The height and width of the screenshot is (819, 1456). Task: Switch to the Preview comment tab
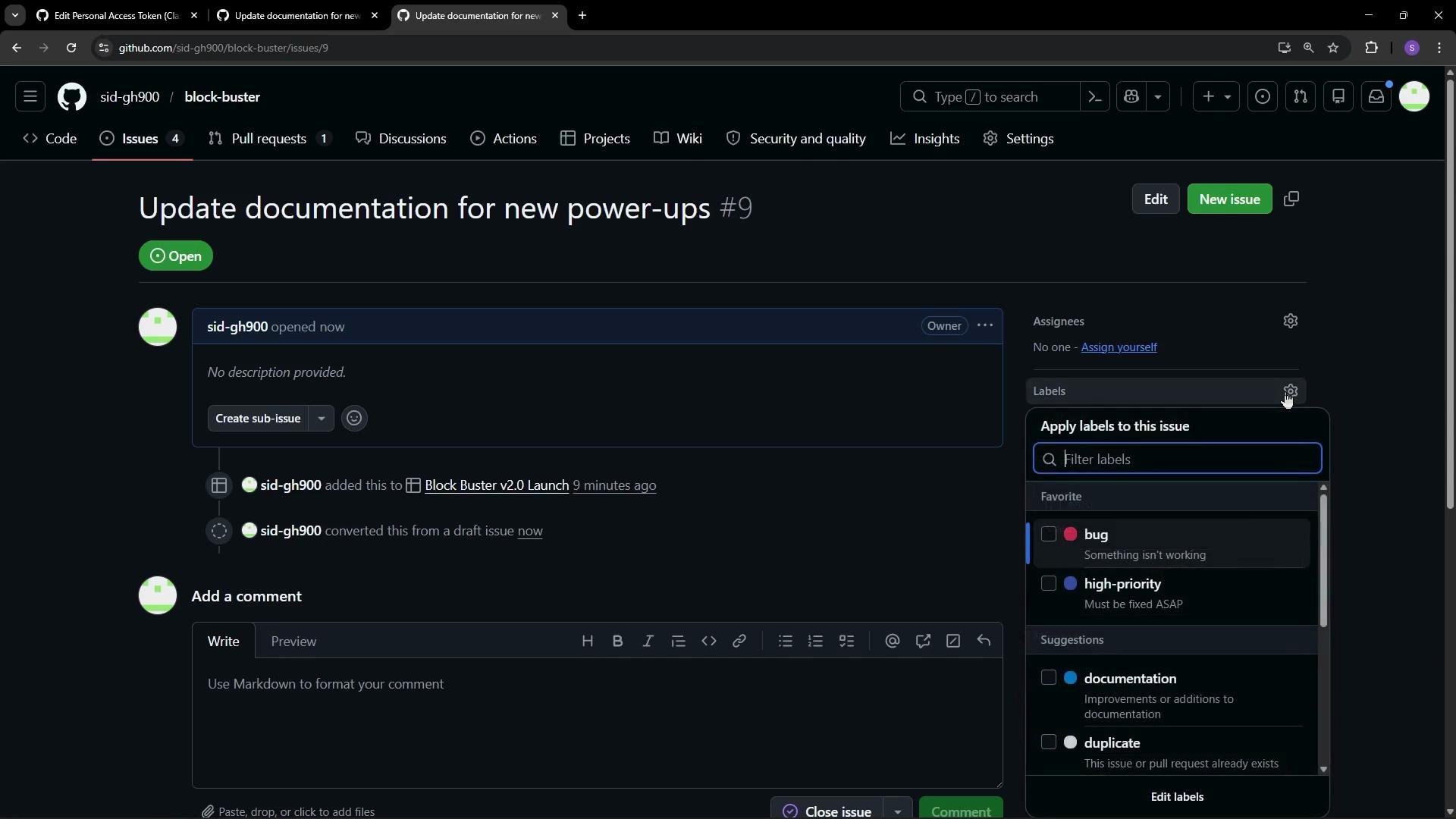coord(293,642)
